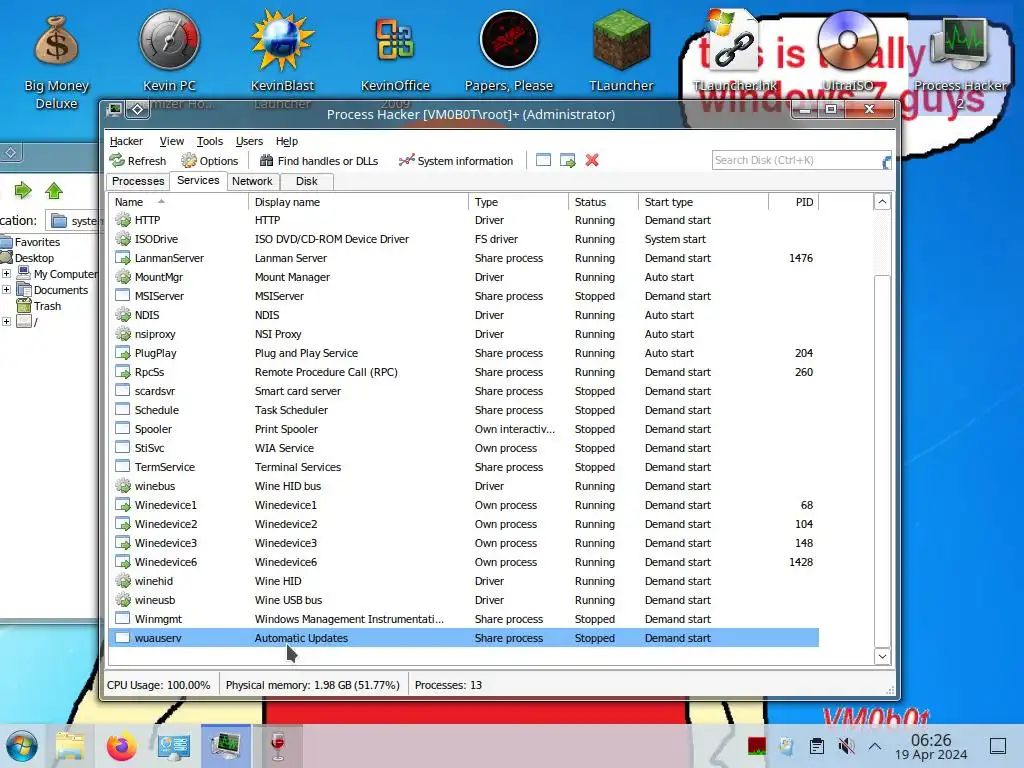Select the LanmanServer service icon
This screenshot has width=1024, height=768.
[x=123, y=258]
